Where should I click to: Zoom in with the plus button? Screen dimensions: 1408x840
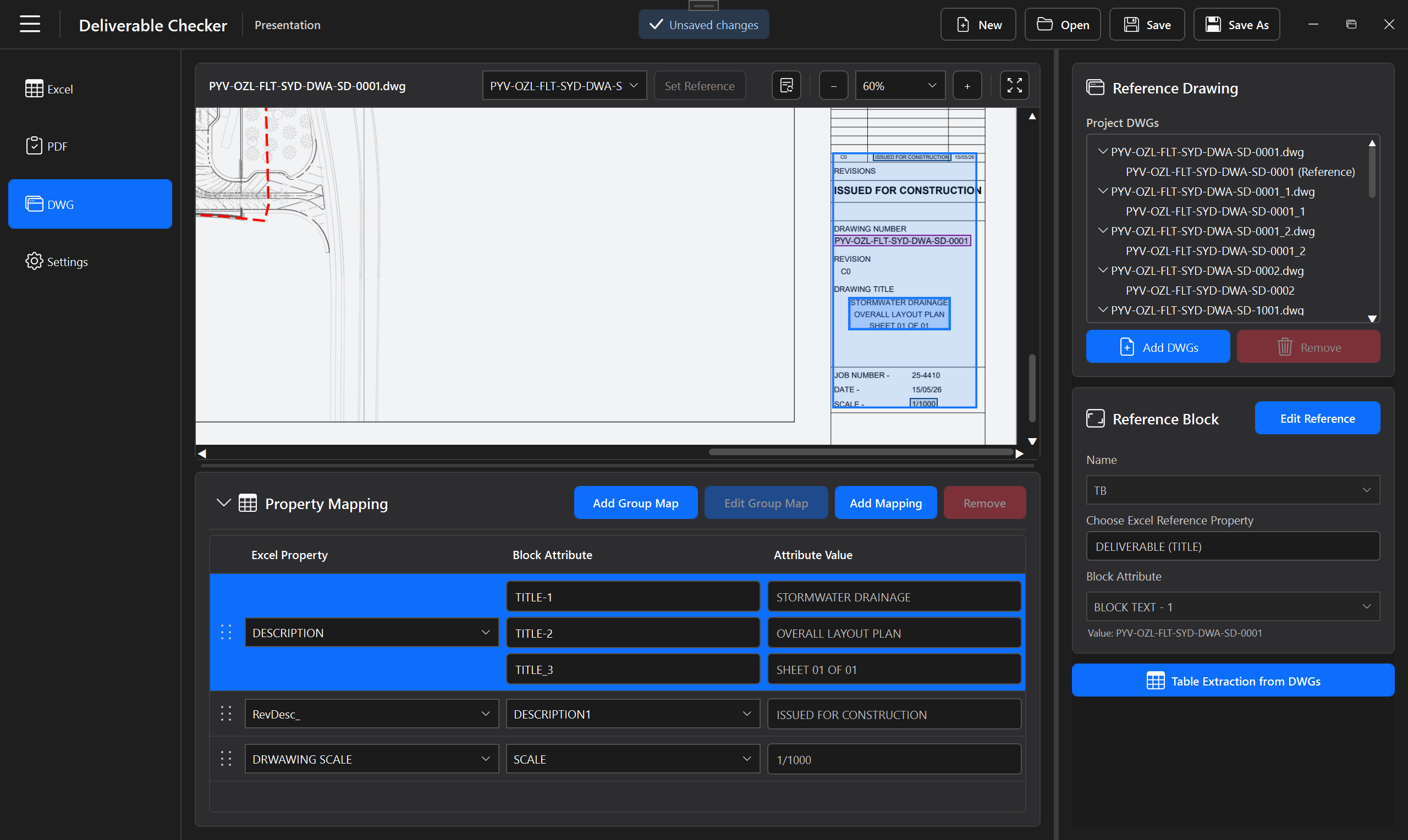pos(967,86)
